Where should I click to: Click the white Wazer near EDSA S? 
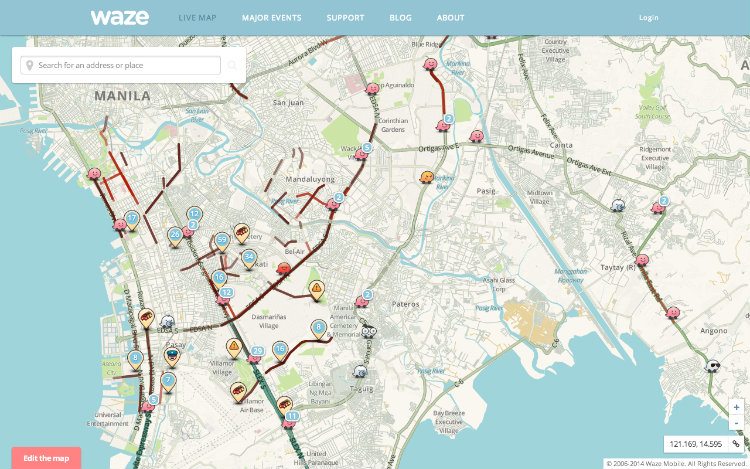(167, 321)
